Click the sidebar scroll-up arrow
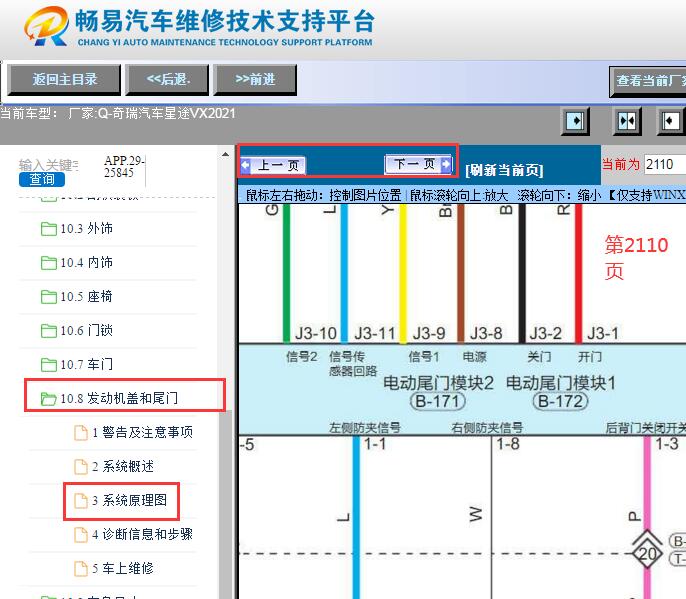686x599 pixels. 225,154
